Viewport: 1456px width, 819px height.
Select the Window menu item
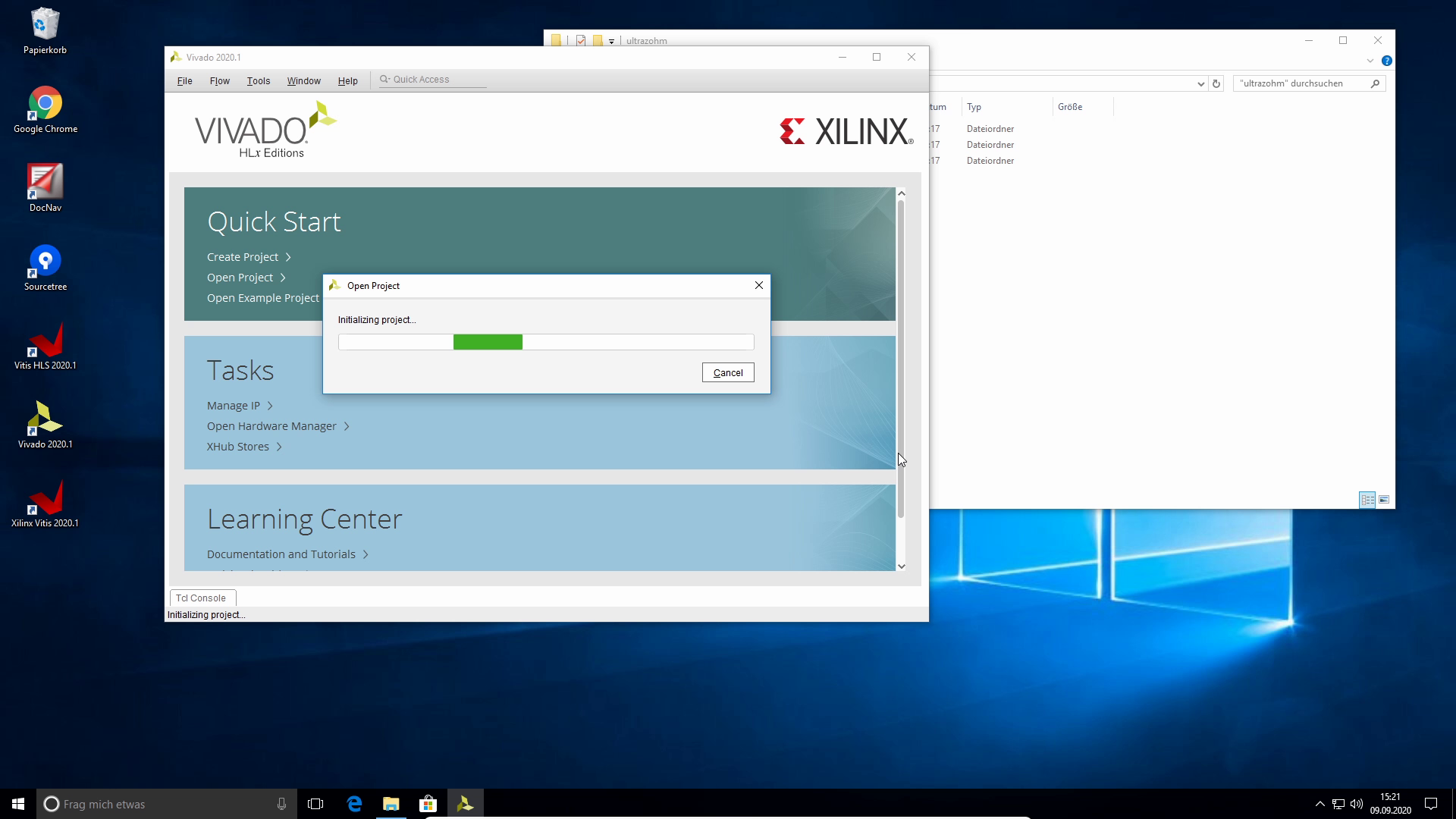point(304,80)
